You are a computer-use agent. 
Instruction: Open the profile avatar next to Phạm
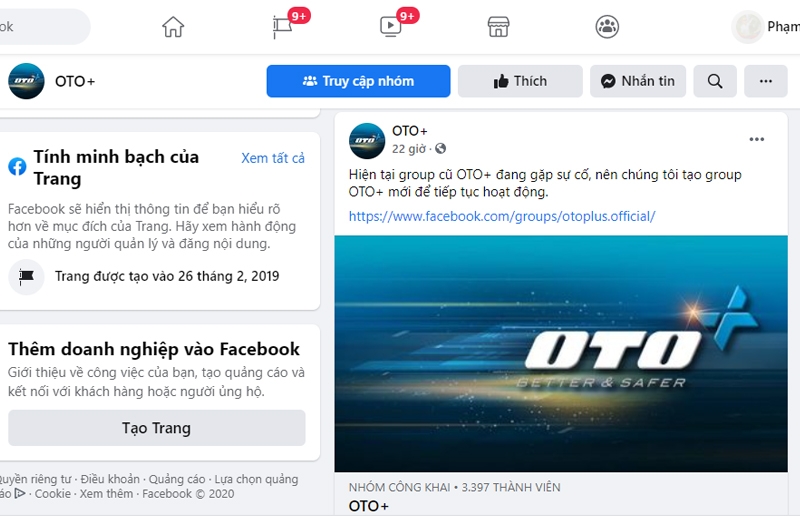tap(747, 27)
